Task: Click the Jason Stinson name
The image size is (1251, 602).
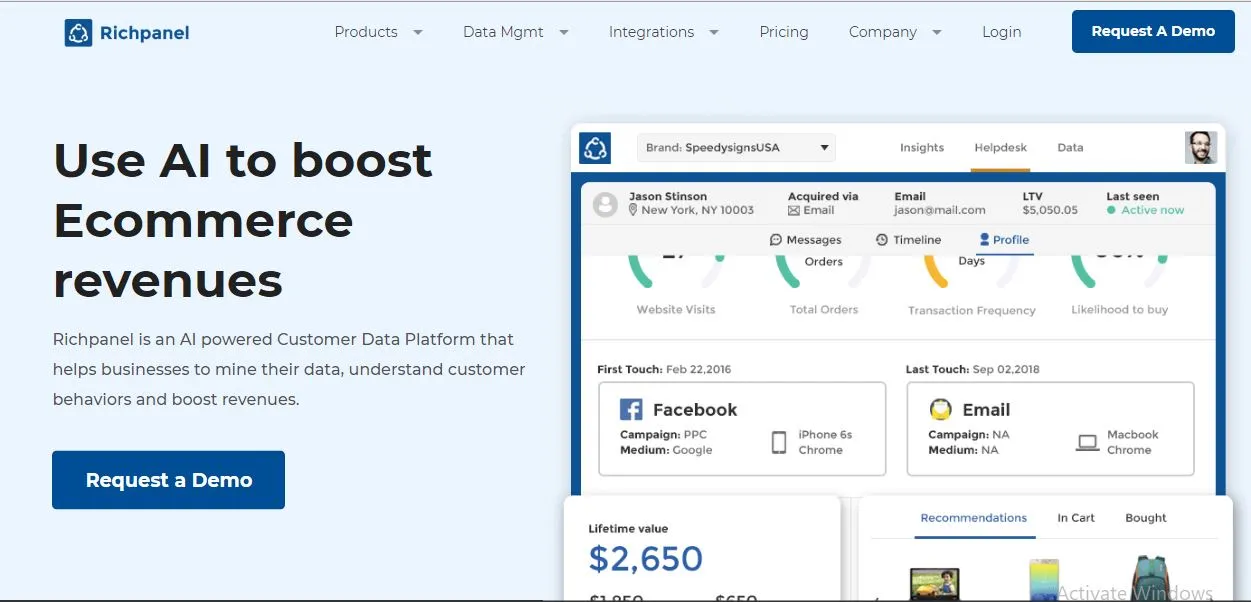Action: 668,196
